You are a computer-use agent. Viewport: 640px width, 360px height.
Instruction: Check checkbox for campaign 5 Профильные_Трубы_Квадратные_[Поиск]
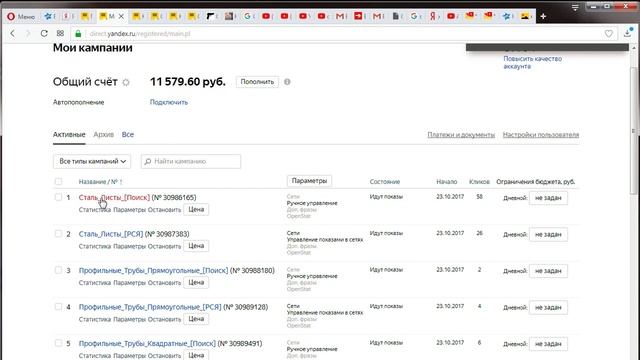[58, 343]
